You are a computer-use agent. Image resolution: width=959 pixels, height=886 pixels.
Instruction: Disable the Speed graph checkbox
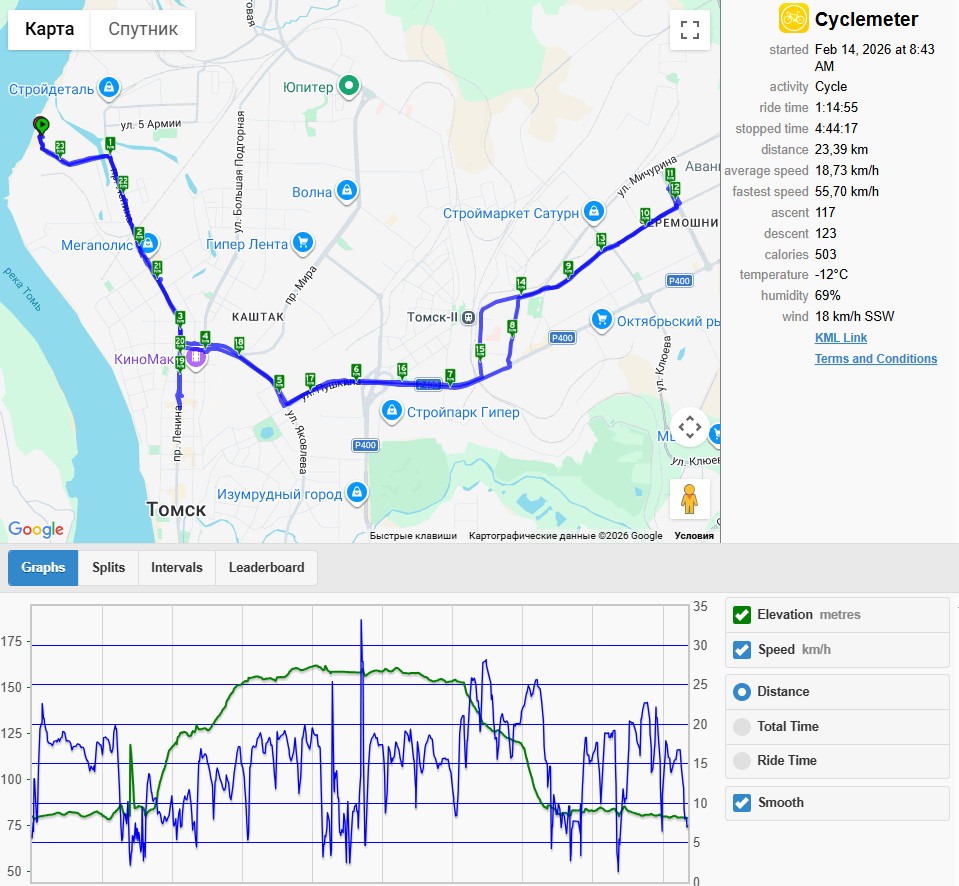(x=742, y=649)
